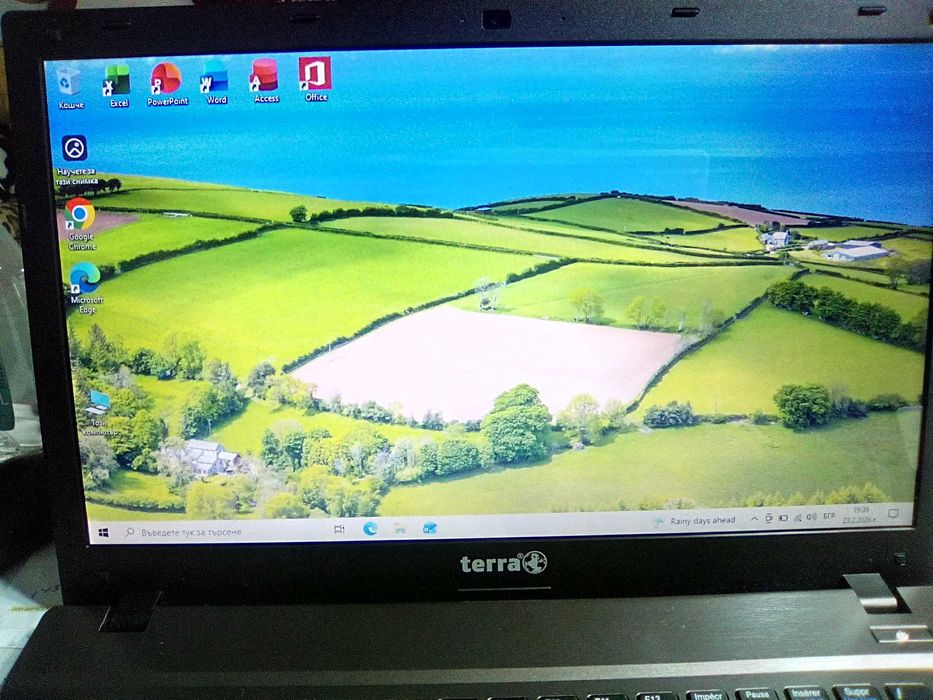Select the Google Chrome desktop shortcut
This screenshot has width=933, height=700.
[80, 224]
